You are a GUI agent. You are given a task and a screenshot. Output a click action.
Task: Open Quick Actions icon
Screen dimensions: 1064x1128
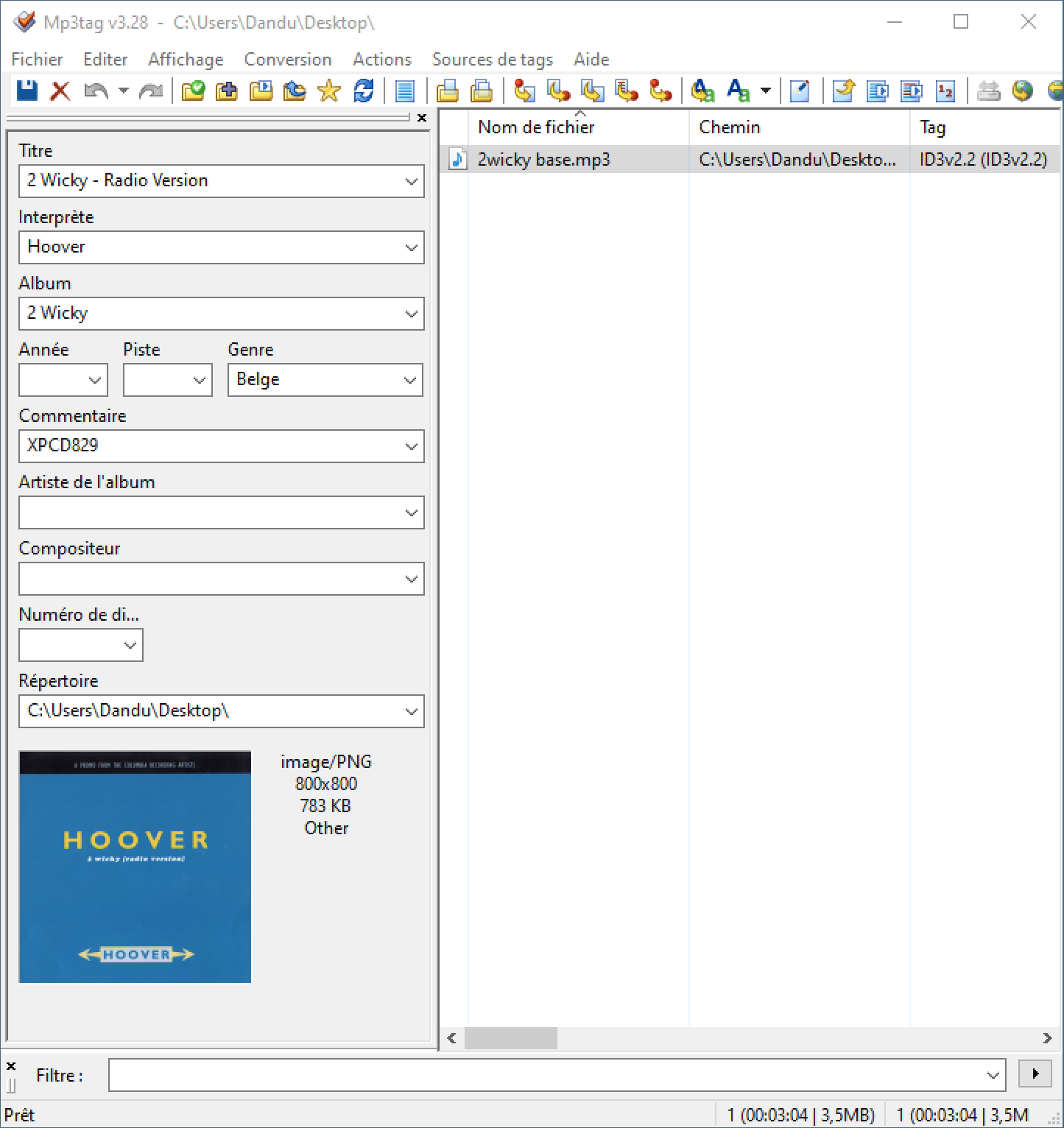click(x=738, y=91)
